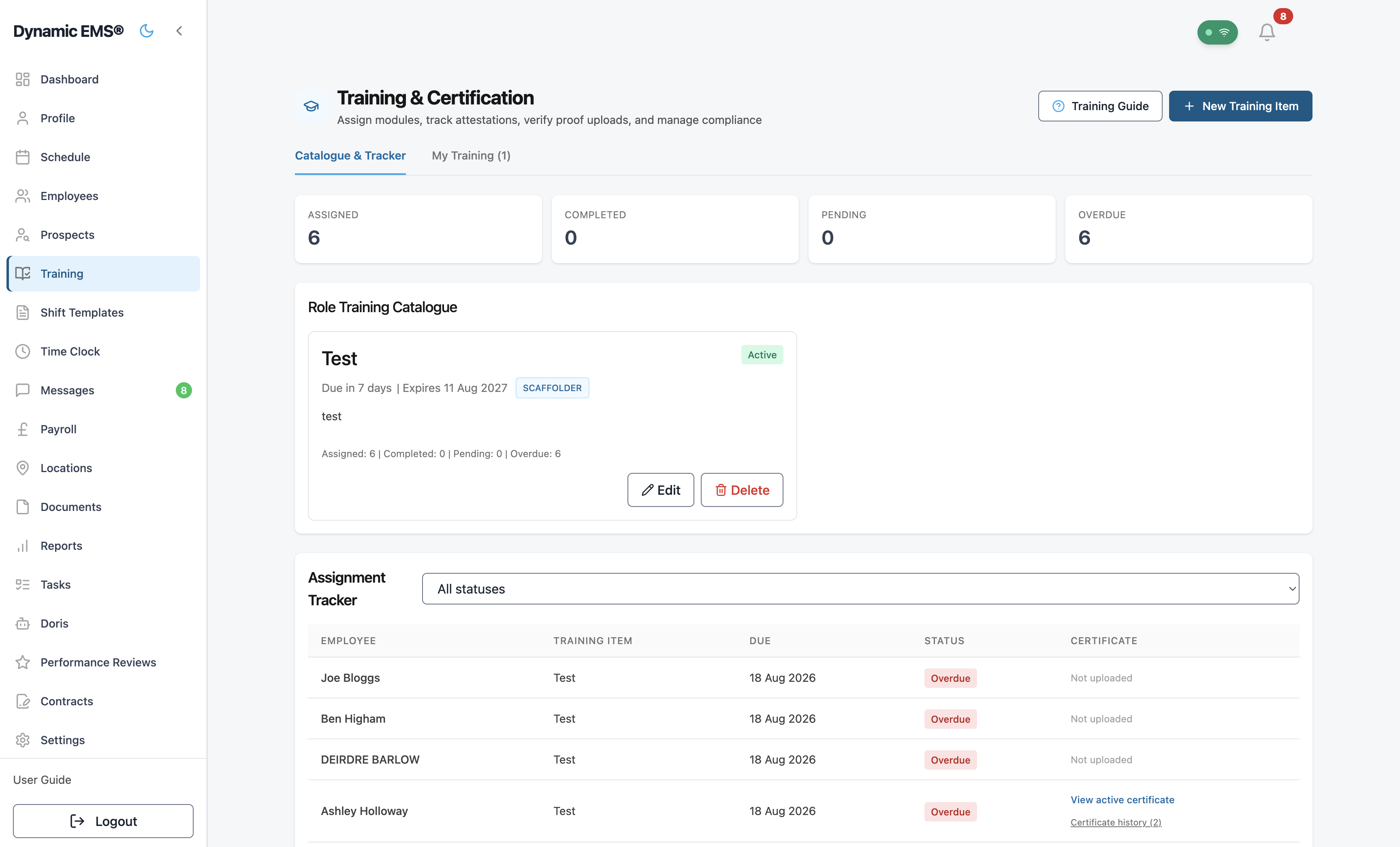This screenshot has height=847, width=1400.
Task: Open Performance Reviews
Action: pyautogui.click(x=103, y=662)
